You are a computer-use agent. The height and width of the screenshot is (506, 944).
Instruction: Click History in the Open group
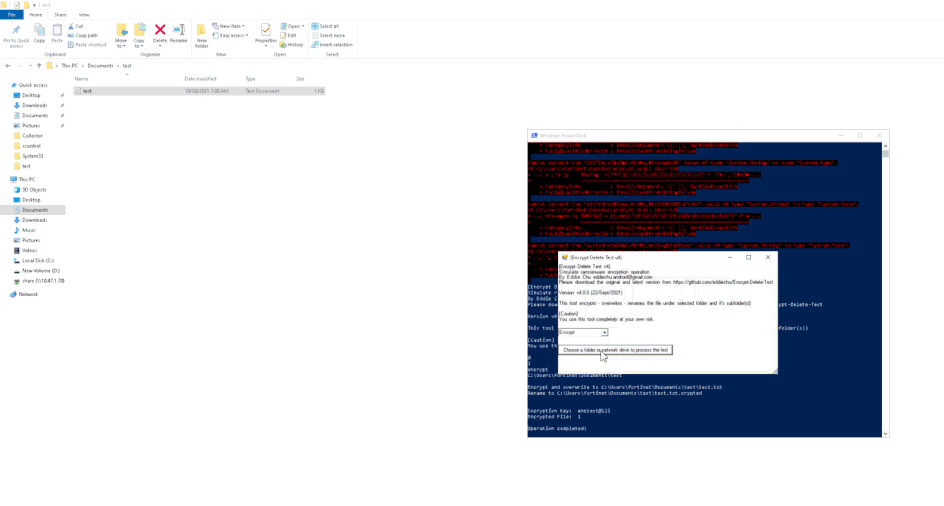pyautogui.click(x=291, y=45)
